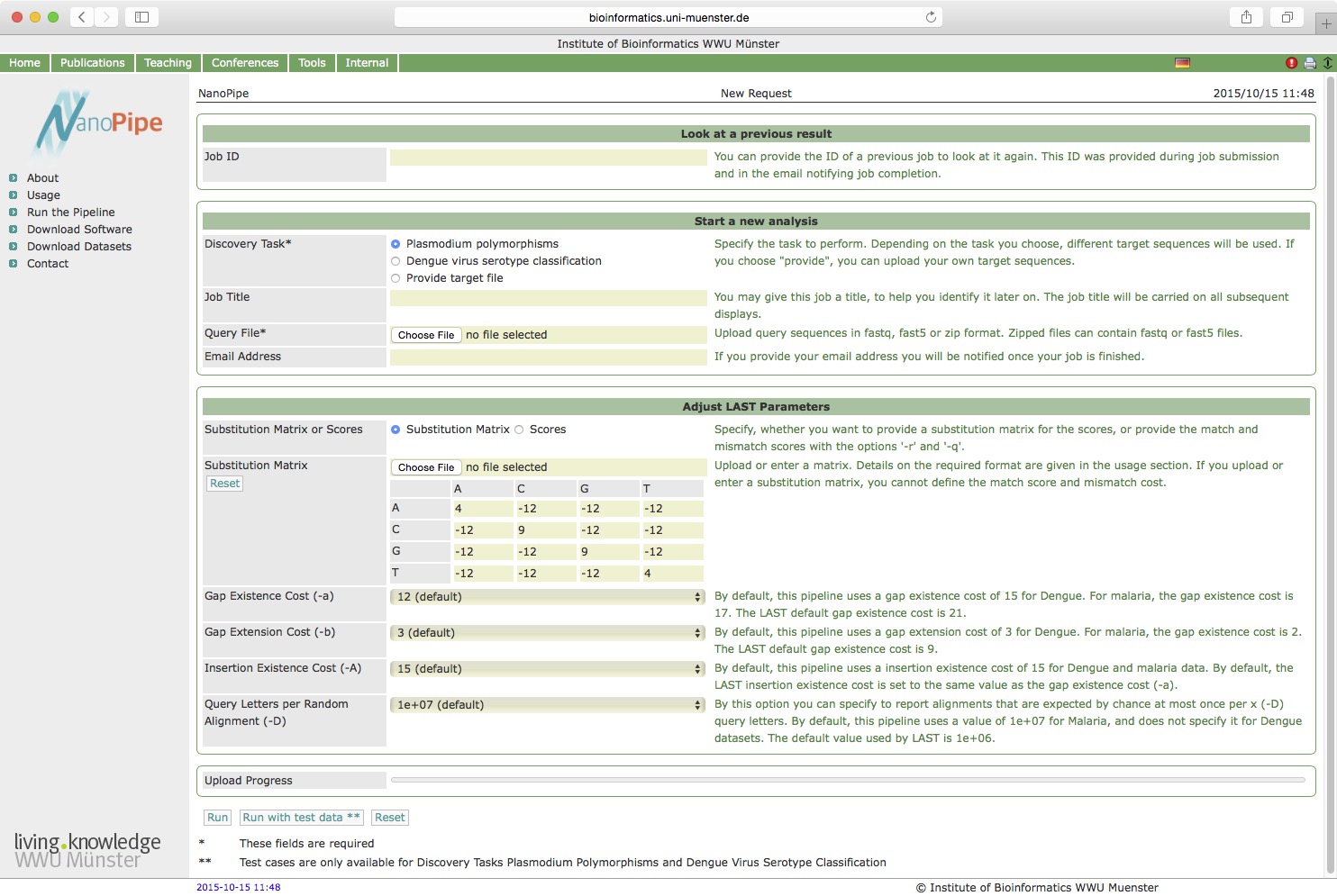Toggle the Safari sidebar icon

141,17
